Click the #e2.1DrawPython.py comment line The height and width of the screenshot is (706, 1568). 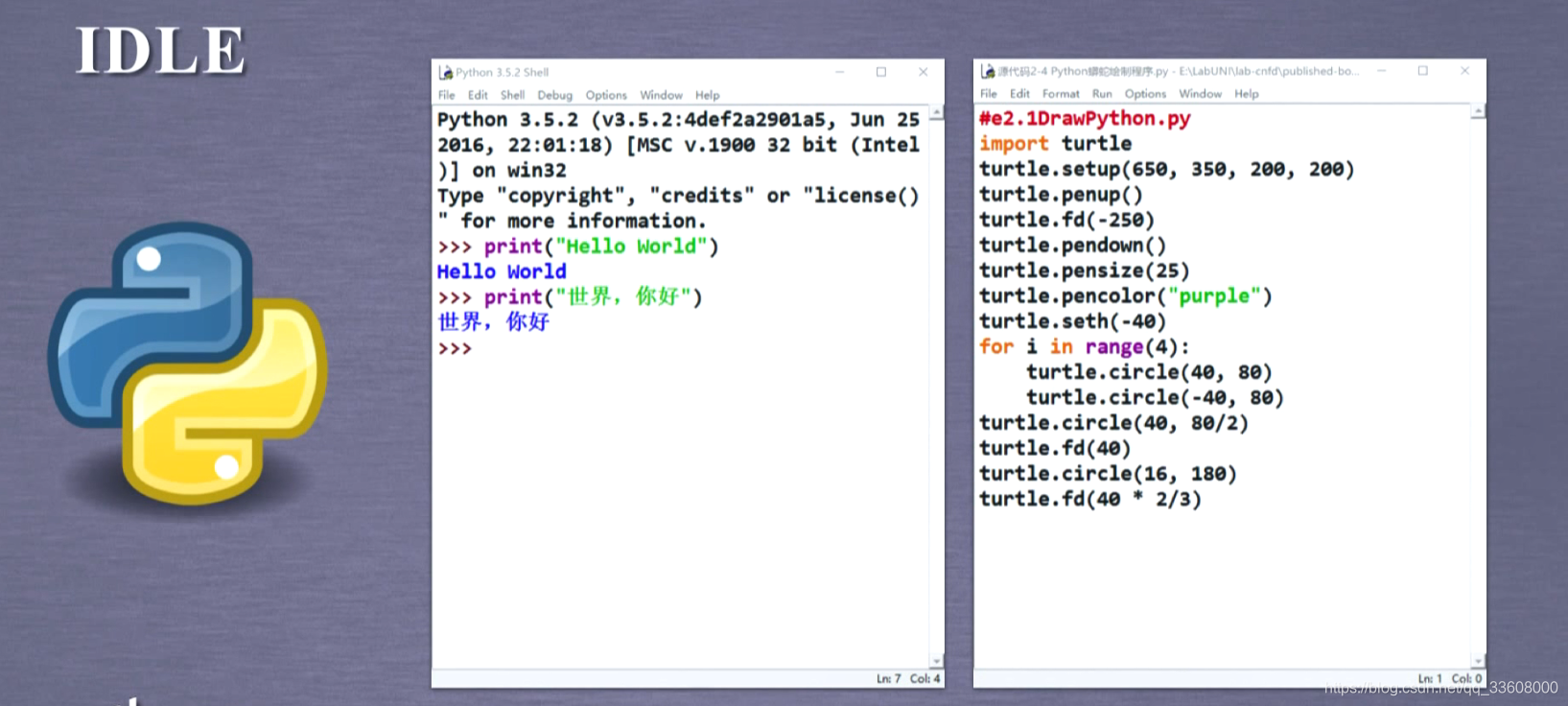(1085, 119)
